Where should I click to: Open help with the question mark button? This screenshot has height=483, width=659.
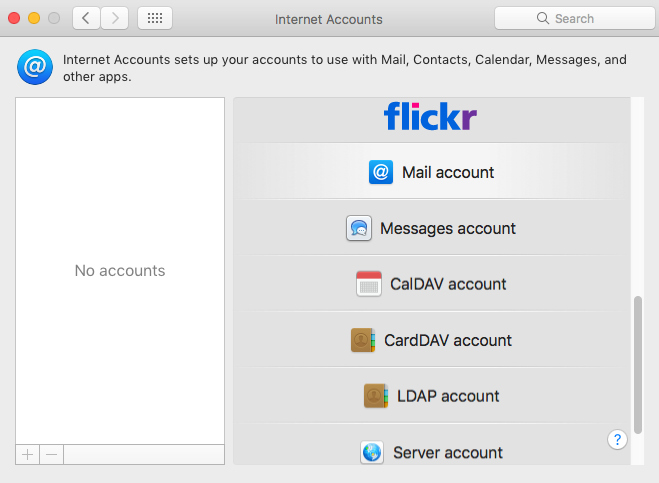617,440
